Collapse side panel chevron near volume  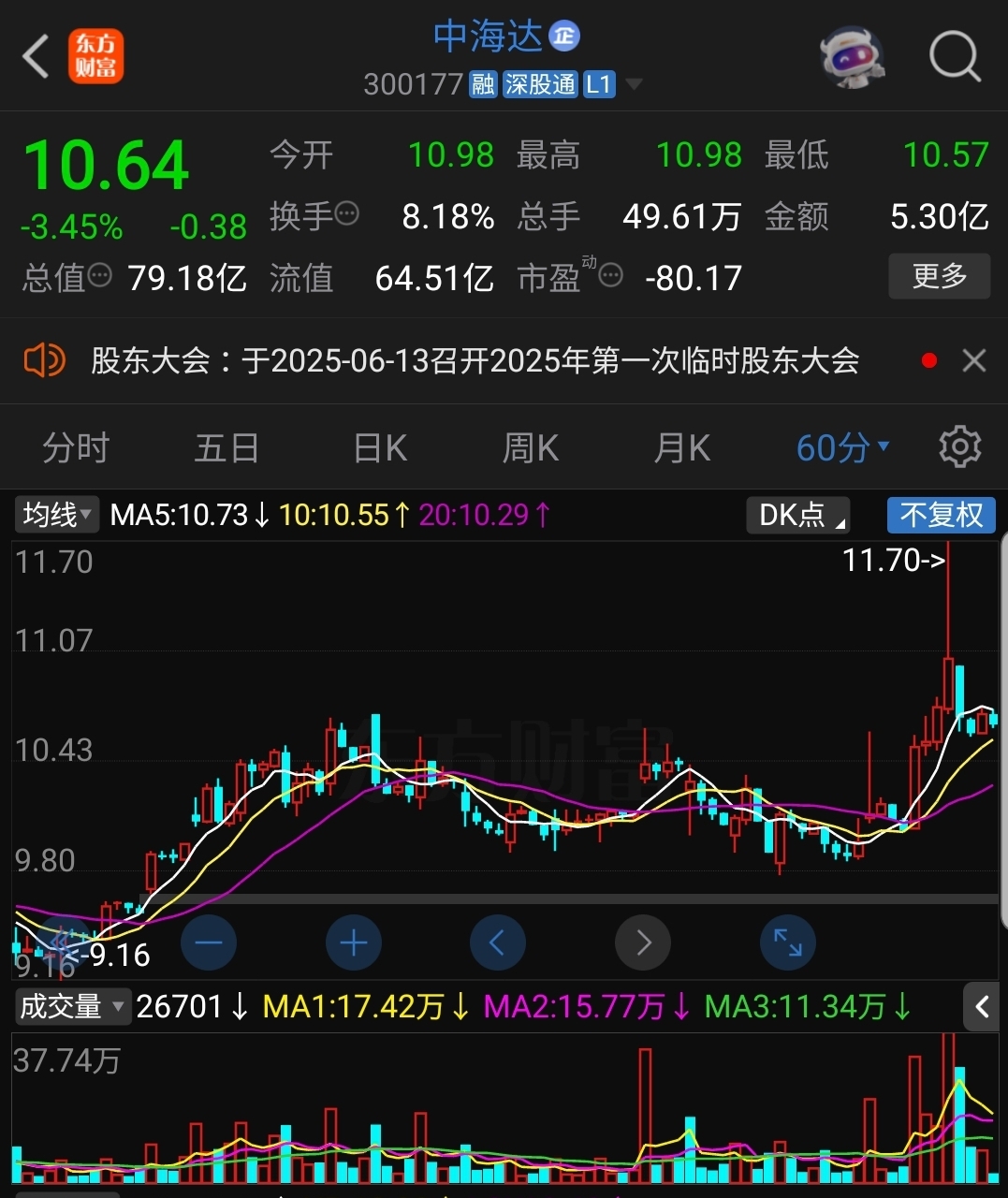coord(982,1007)
